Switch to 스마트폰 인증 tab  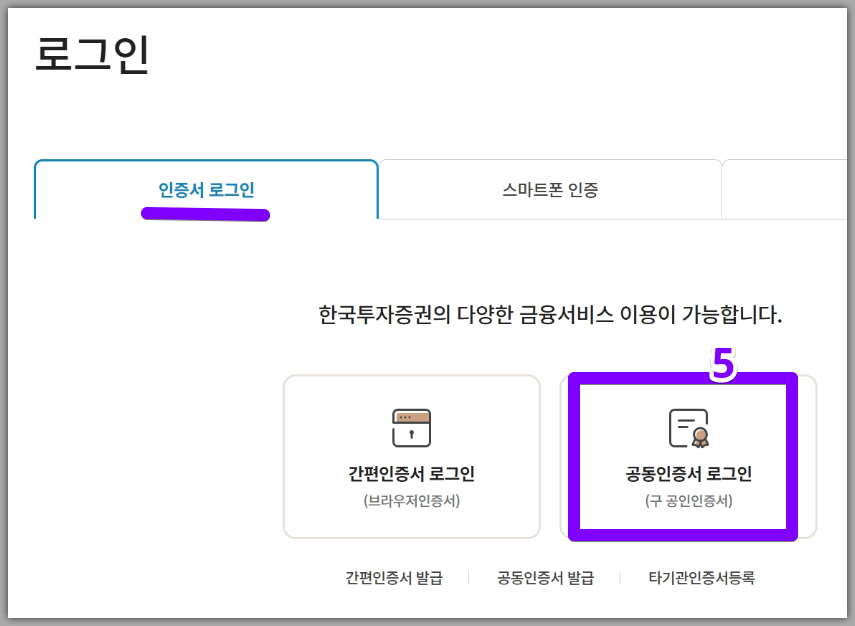pyautogui.click(x=550, y=189)
